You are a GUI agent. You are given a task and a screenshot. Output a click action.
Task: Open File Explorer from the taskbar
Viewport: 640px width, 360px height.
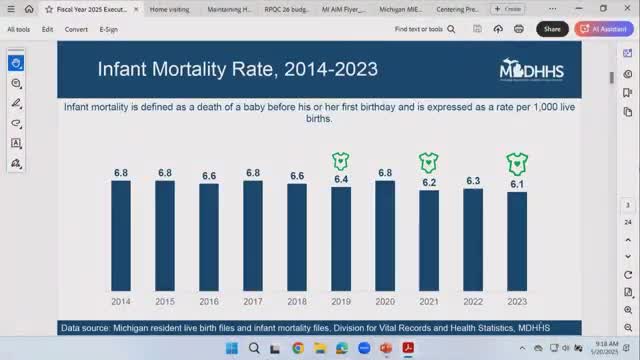coord(320,348)
